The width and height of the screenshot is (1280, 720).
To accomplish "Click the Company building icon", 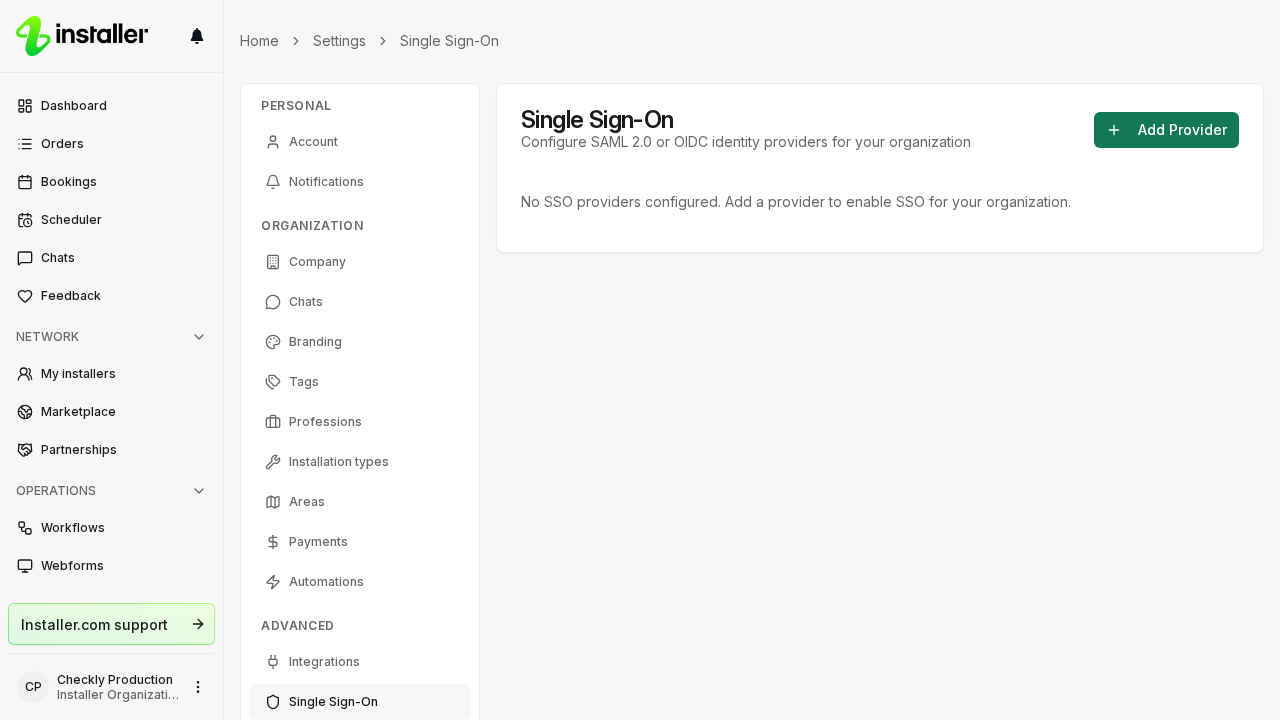I will pyautogui.click(x=273, y=262).
